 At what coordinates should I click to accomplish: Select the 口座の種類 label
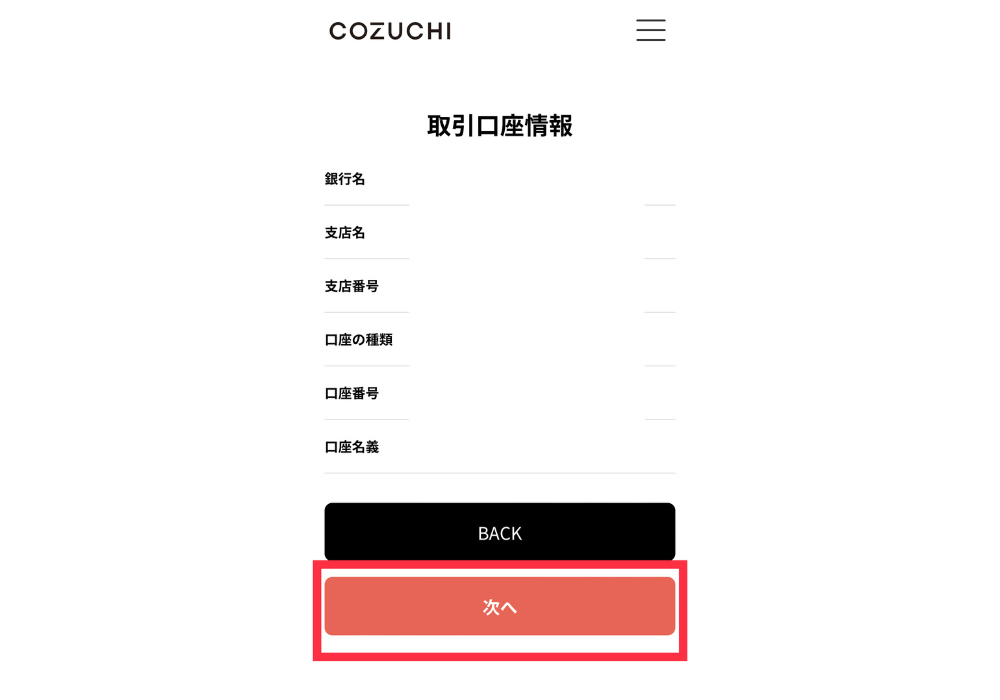point(358,340)
